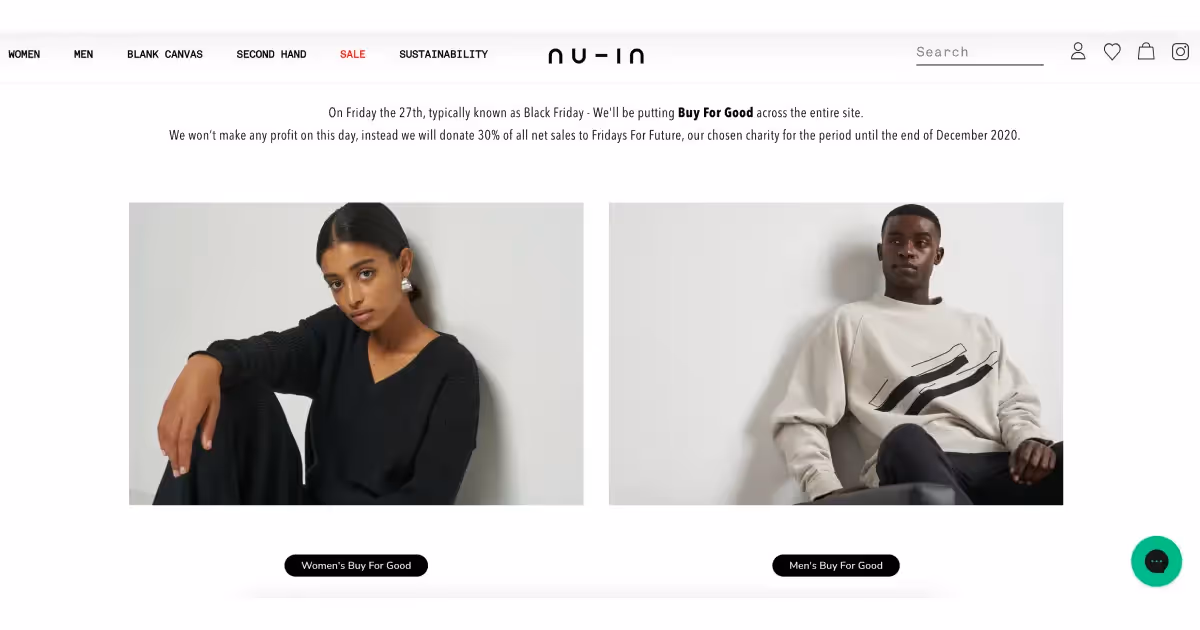This screenshot has width=1200, height=630.
Task: Go to the BLANK CANVAS section
Action: click(x=165, y=54)
